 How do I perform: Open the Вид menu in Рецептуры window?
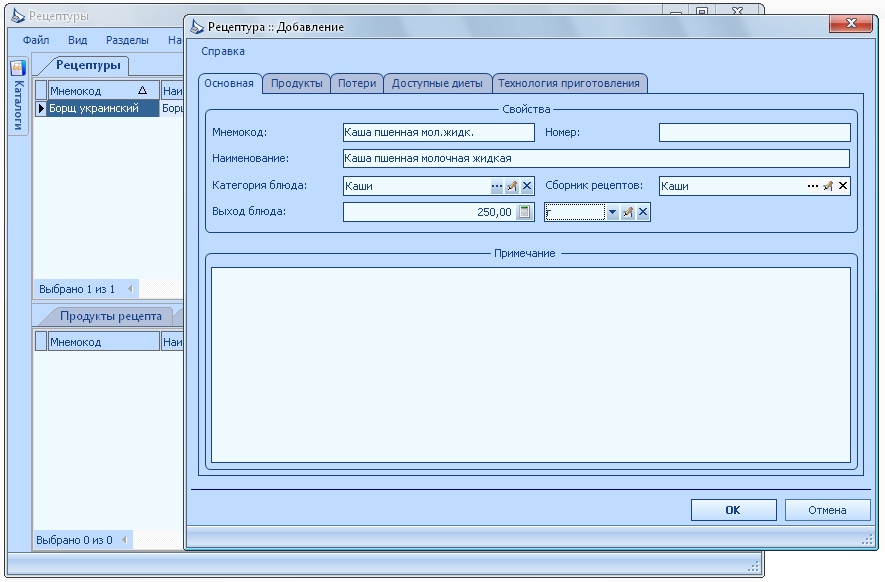(x=77, y=40)
